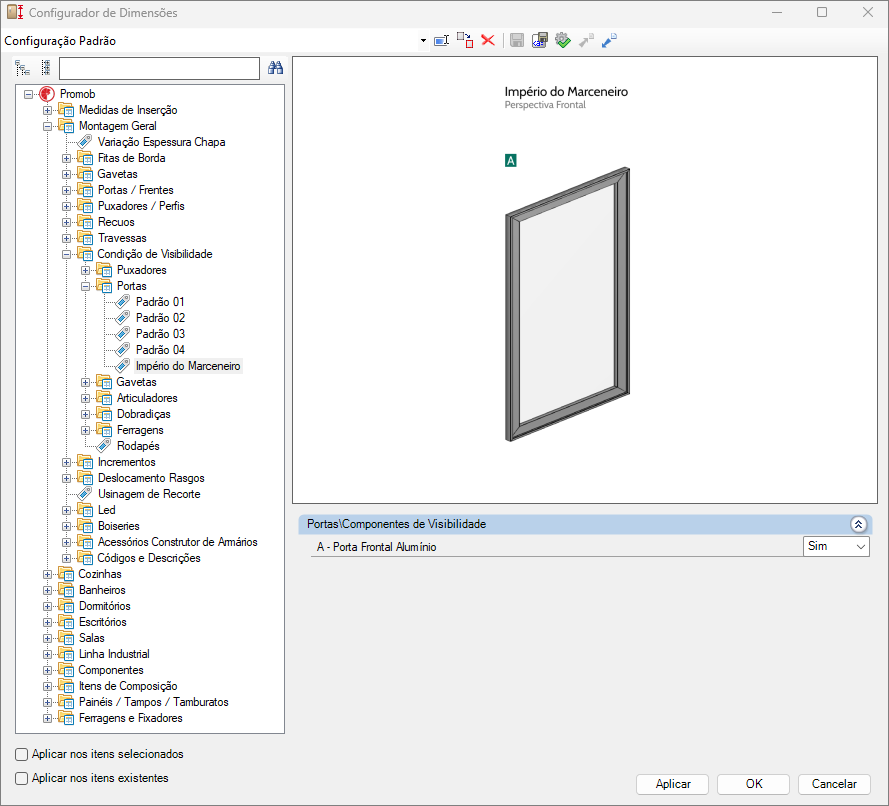889x806 pixels.
Task: Select Articuladores in the tree
Action: pyautogui.click(x=147, y=398)
